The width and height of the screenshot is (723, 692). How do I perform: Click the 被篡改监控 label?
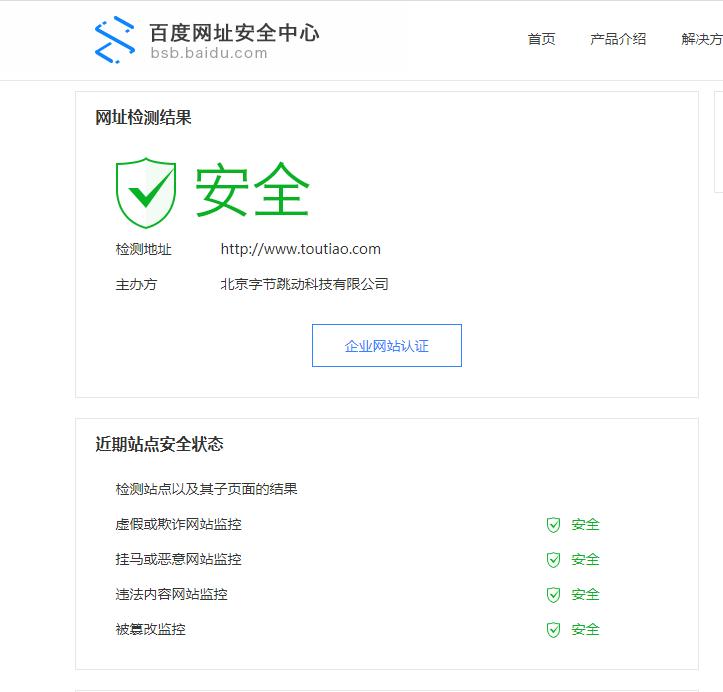[150, 630]
